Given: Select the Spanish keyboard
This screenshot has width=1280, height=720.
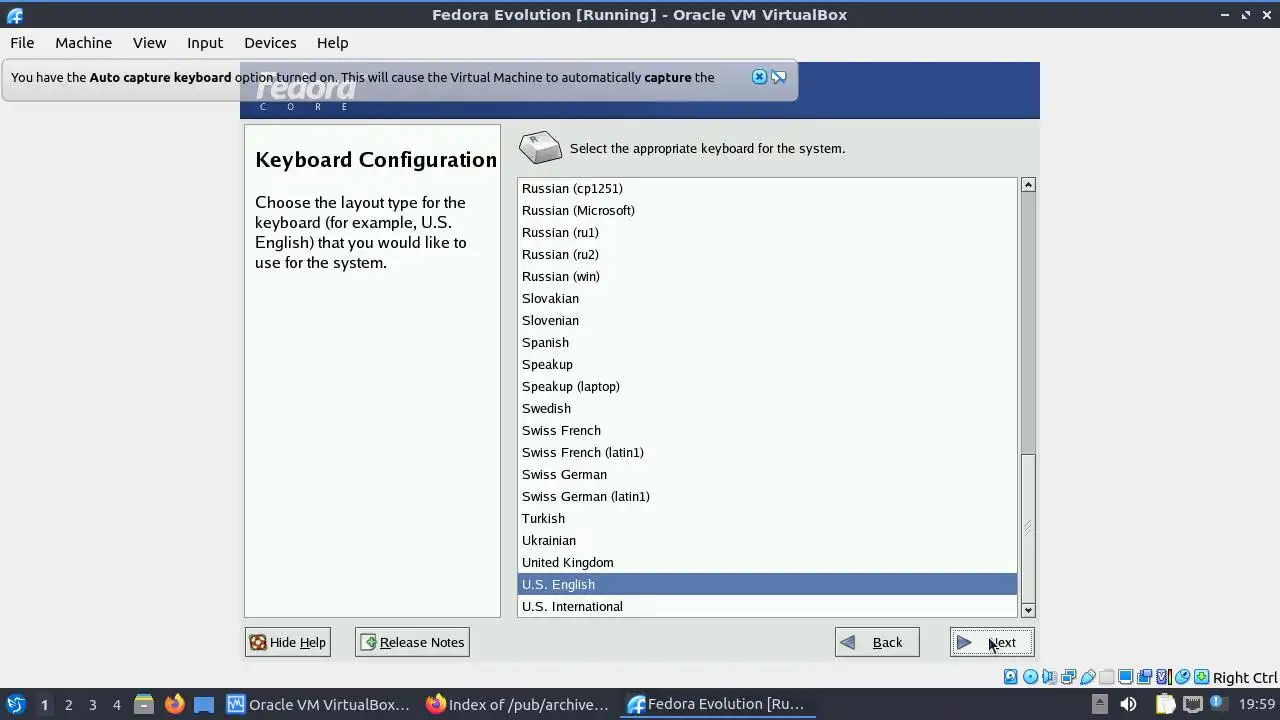Looking at the screenshot, I should tap(767, 342).
